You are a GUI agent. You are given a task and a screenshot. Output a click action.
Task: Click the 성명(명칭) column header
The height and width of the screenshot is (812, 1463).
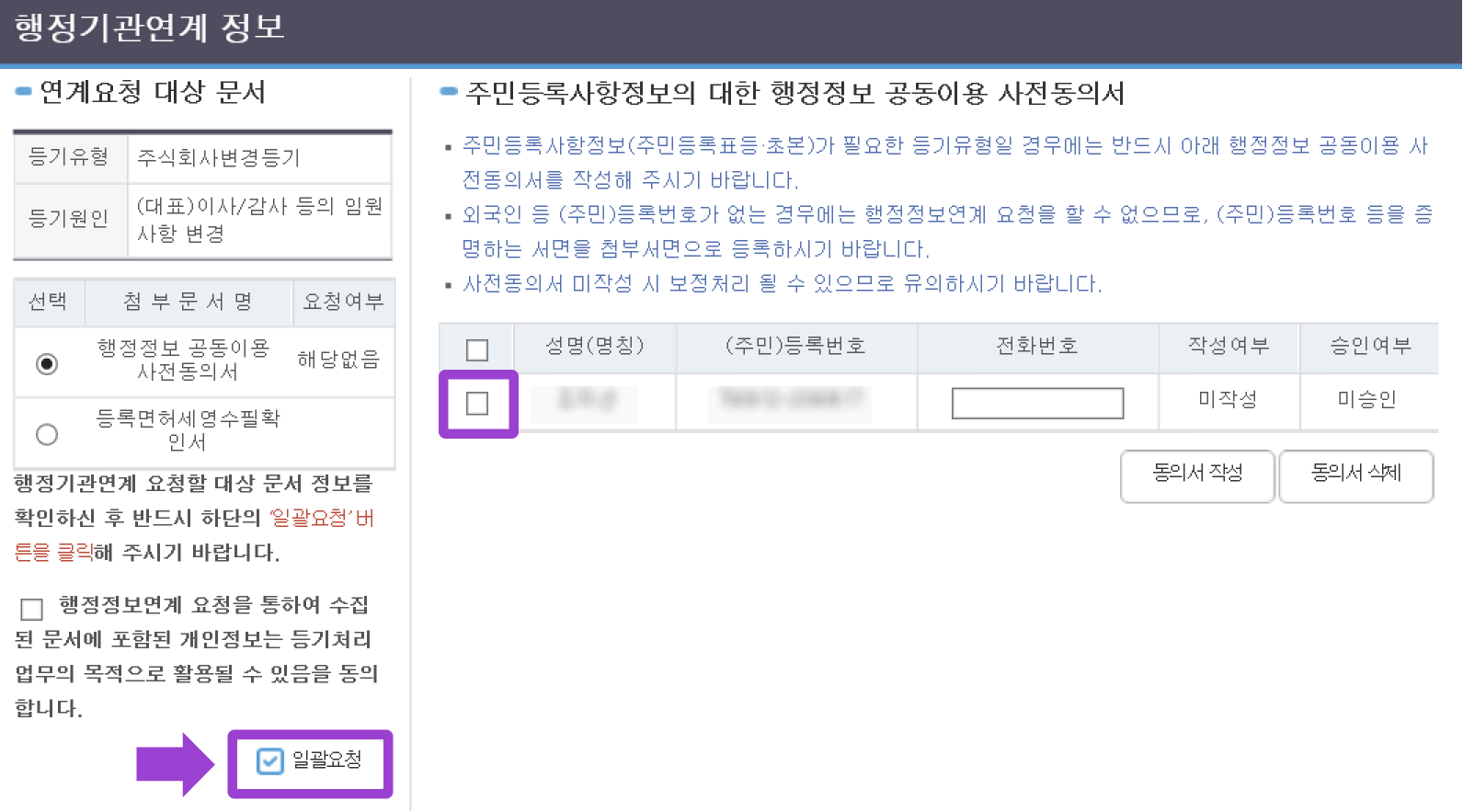(595, 346)
